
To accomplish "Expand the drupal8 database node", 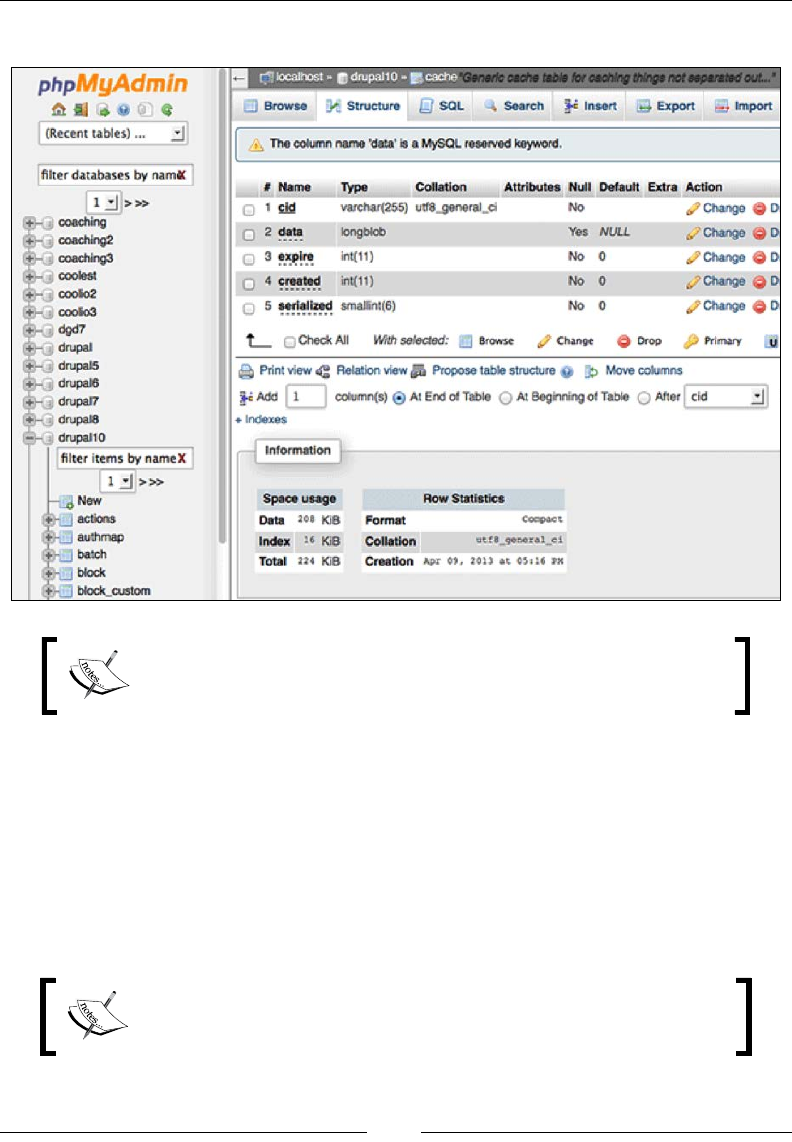I will 29,420.
